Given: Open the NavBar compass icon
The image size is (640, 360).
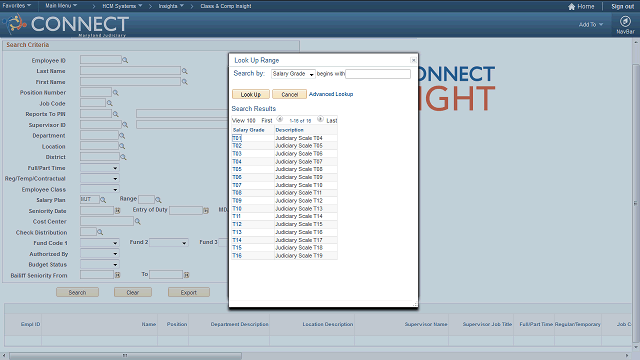Looking at the screenshot, I should pyautogui.click(x=625, y=21).
